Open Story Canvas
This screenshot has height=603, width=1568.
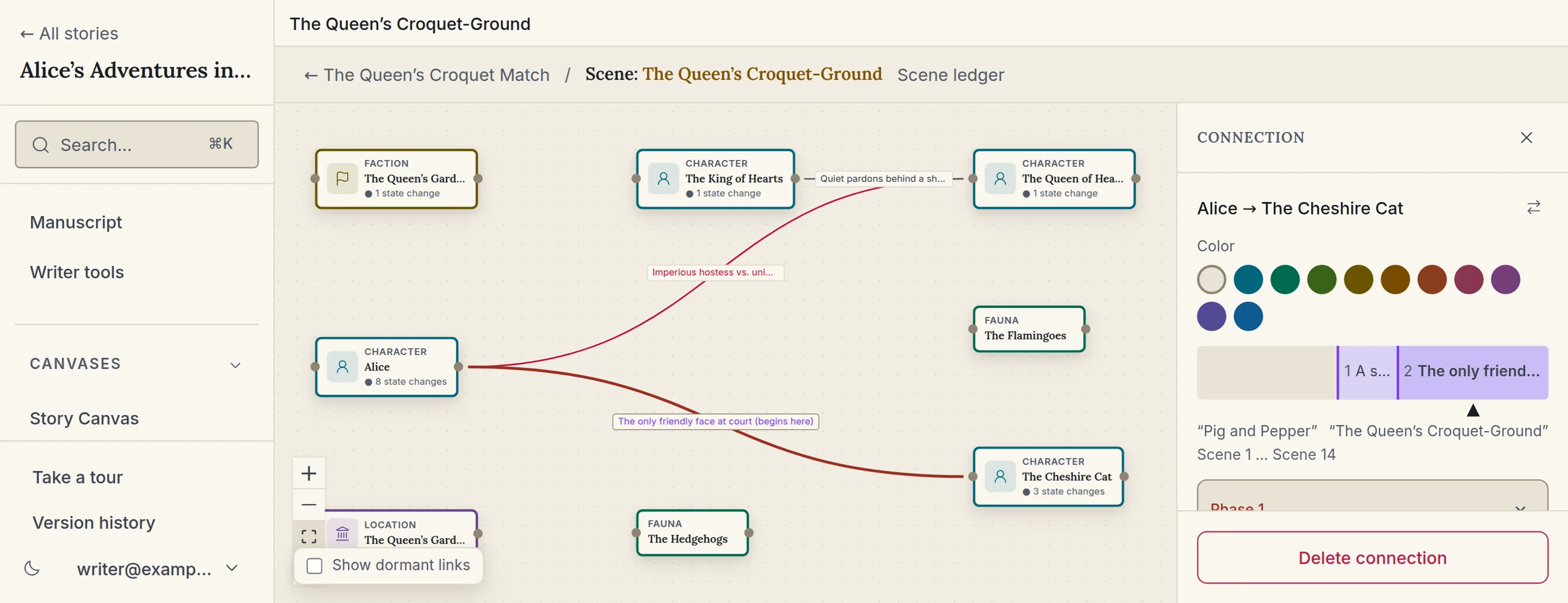(x=84, y=419)
